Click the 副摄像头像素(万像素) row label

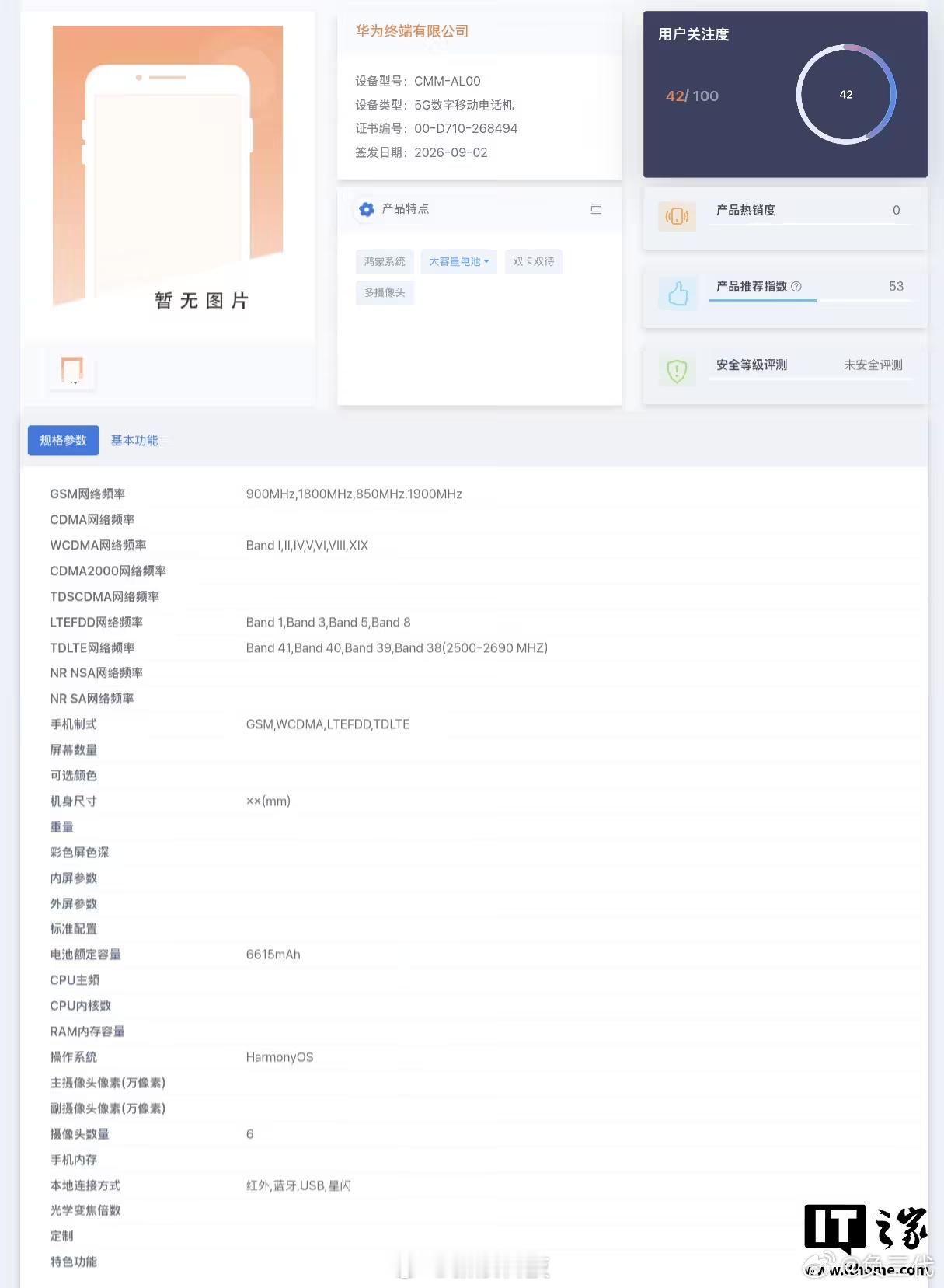tap(107, 1108)
